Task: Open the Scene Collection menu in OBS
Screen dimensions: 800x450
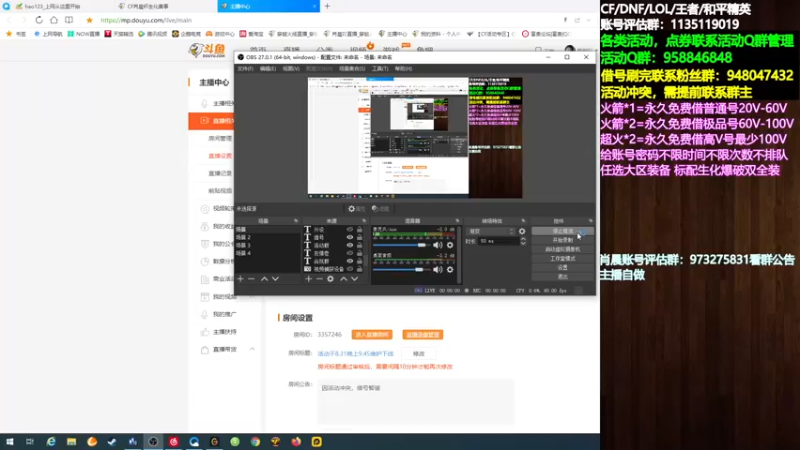Action: pyautogui.click(x=352, y=68)
